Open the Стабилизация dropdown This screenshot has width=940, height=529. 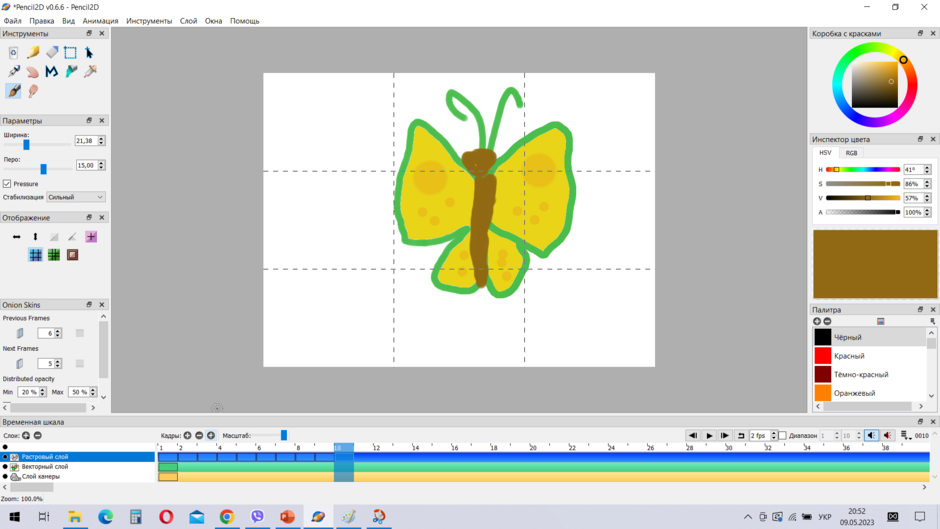(x=76, y=197)
